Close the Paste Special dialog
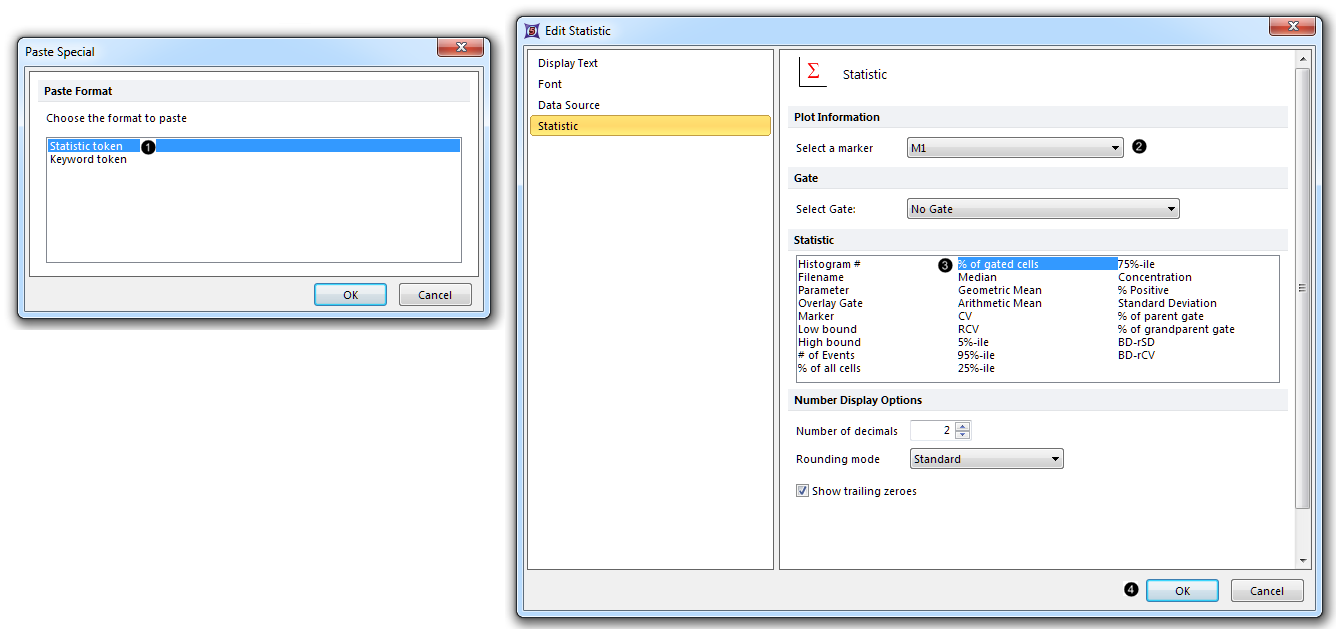 point(460,48)
